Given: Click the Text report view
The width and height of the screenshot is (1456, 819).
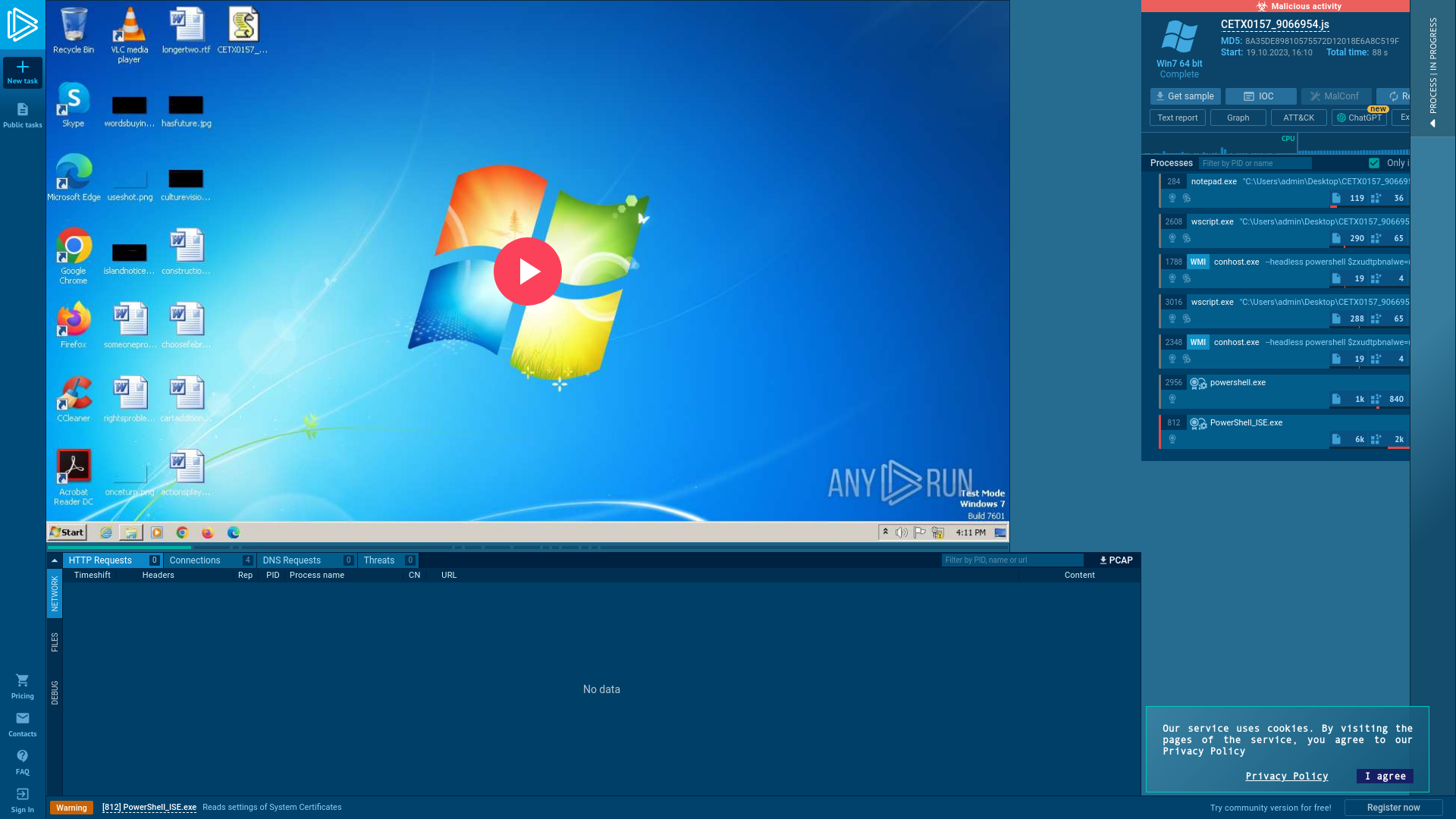Looking at the screenshot, I should pos(1178,118).
